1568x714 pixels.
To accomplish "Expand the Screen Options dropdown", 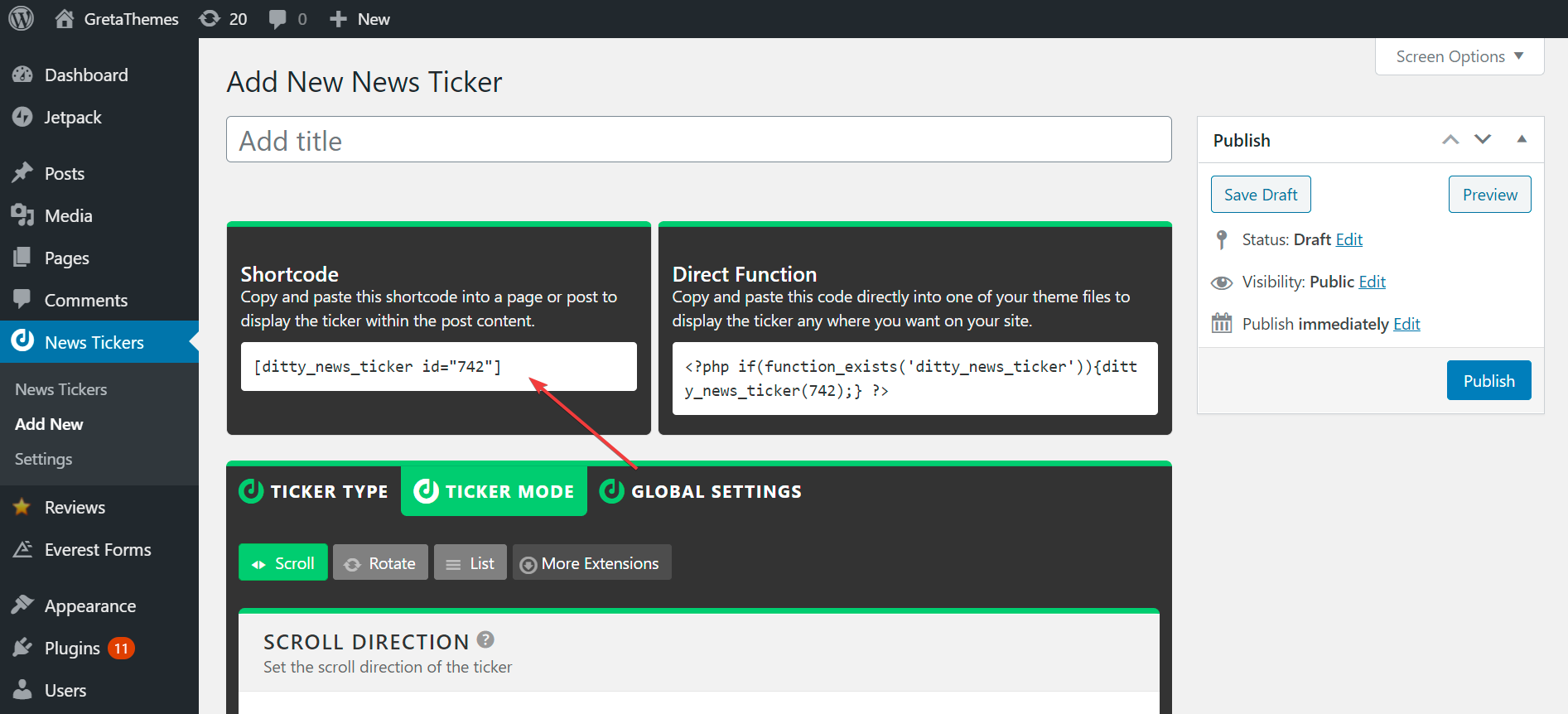I will click(1459, 56).
